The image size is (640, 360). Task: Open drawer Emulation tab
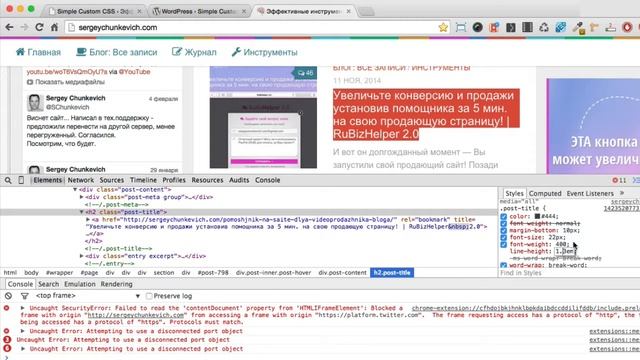(x=80, y=284)
